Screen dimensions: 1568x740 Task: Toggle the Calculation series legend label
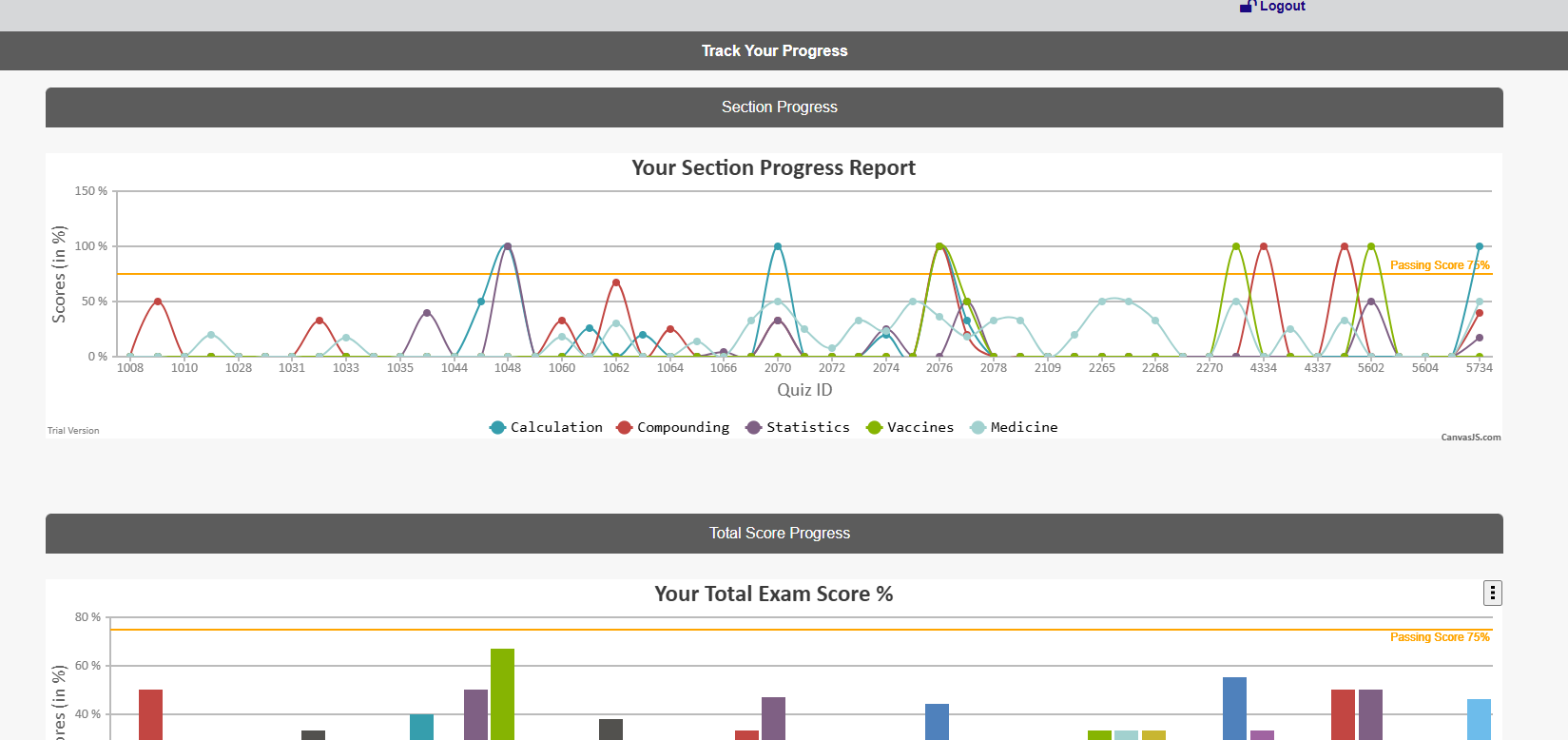pos(556,428)
